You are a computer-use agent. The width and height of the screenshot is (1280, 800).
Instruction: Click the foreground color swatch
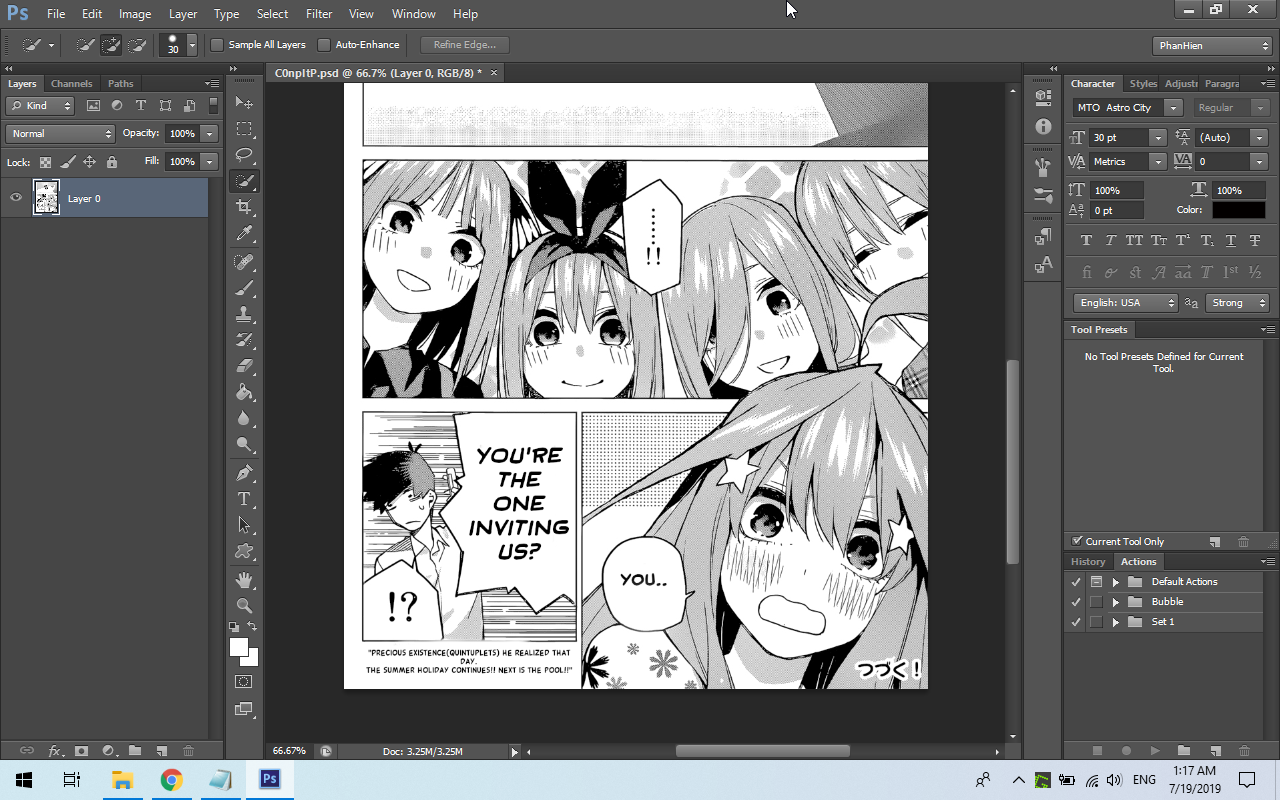[239, 647]
